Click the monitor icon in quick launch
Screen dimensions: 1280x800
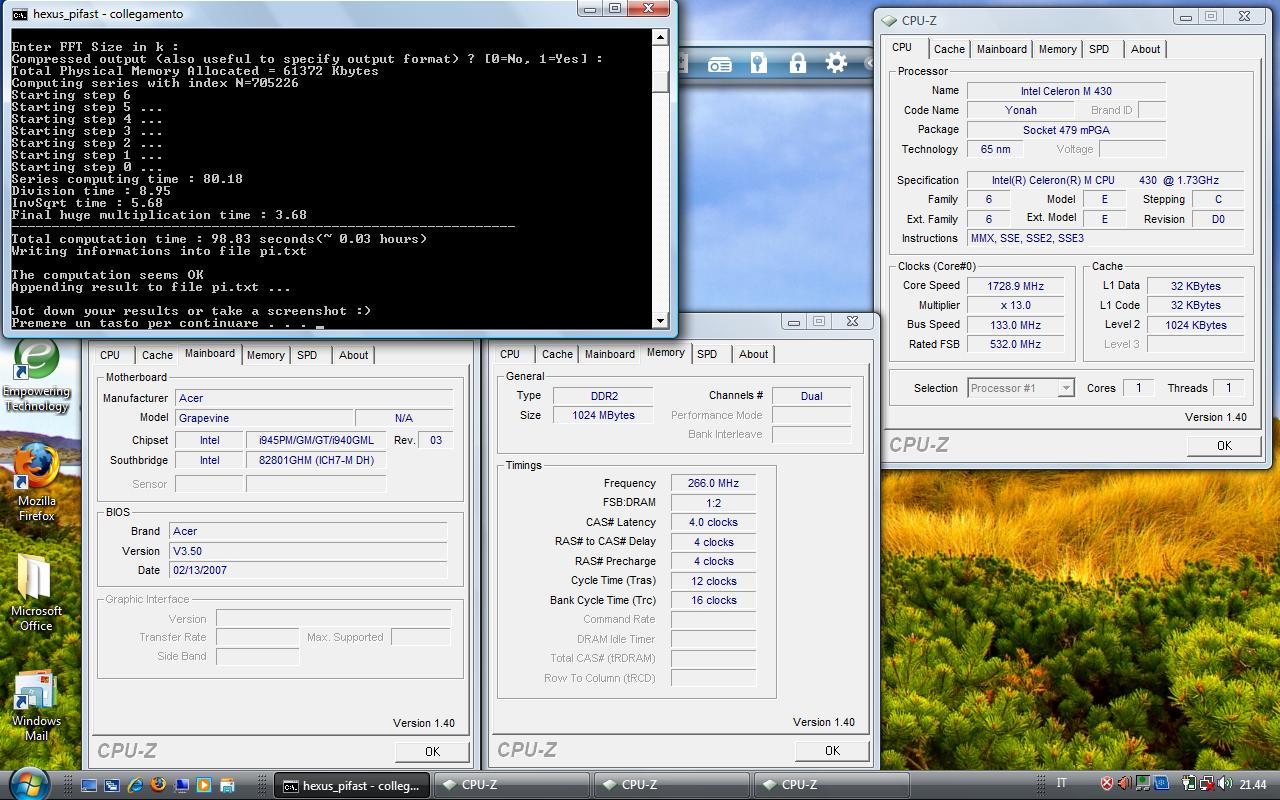pos(181,785)
